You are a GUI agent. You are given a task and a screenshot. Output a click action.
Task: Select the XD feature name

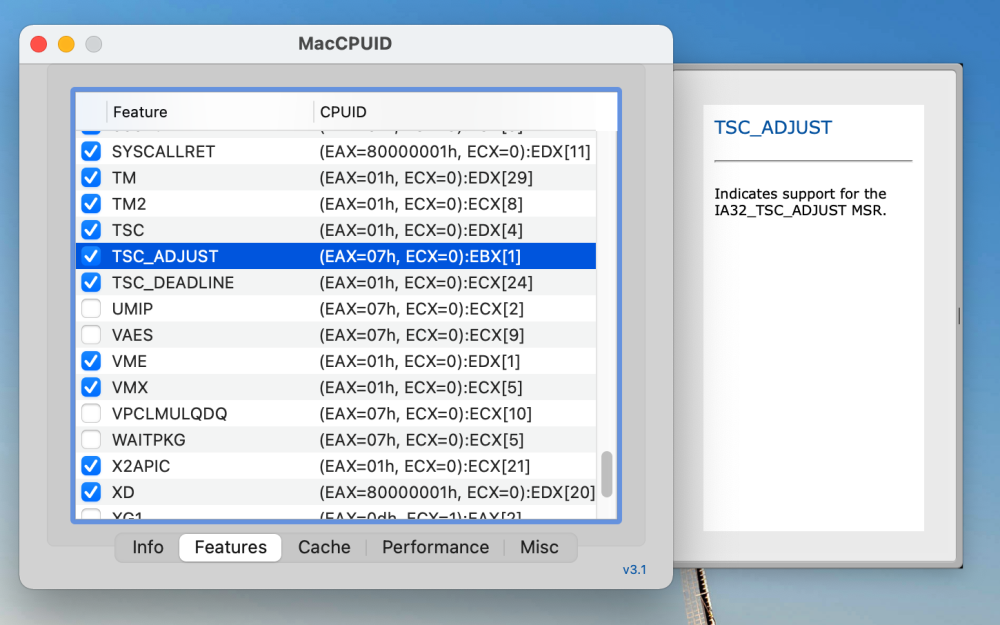point(123,492)
